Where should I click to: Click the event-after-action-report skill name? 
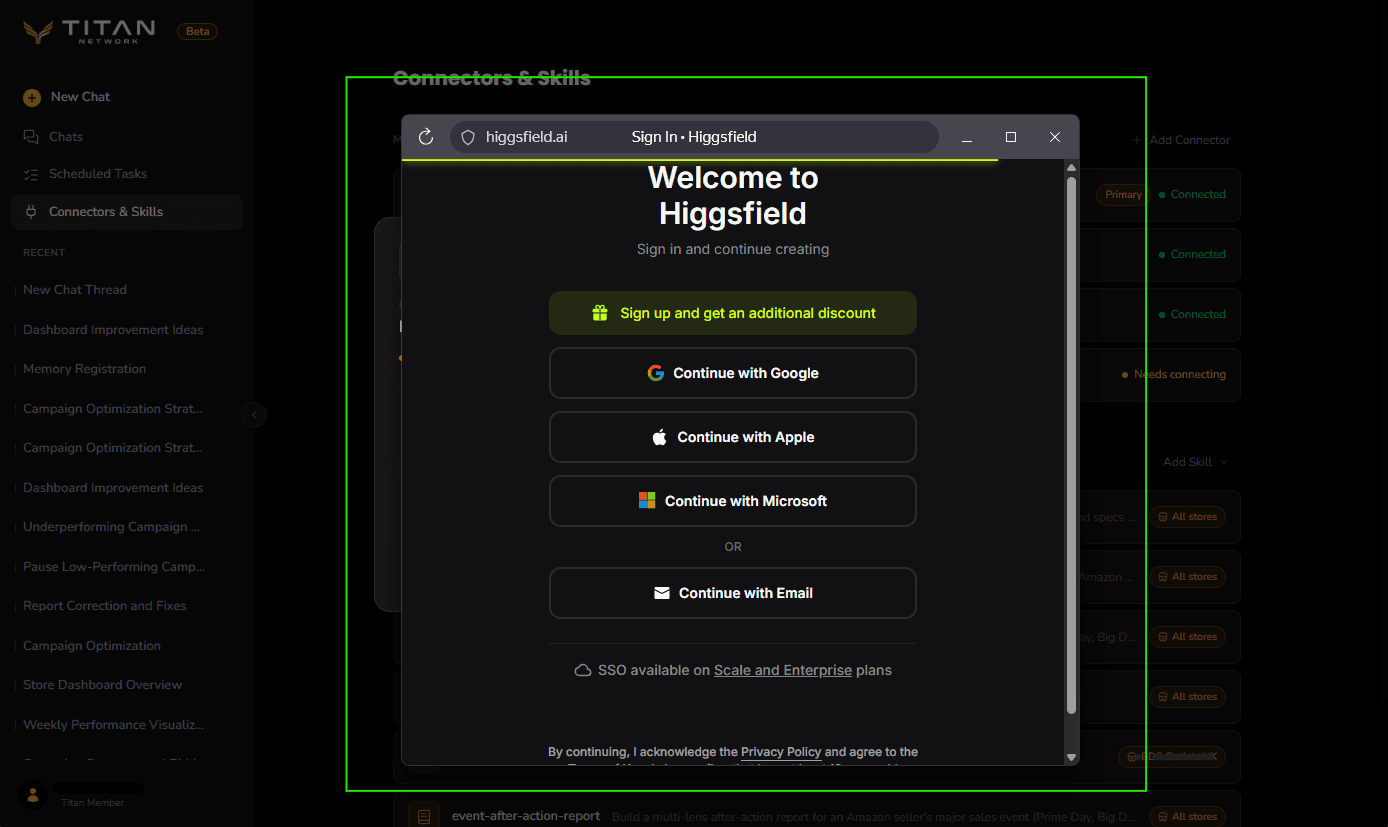click(x=526, y=816)
